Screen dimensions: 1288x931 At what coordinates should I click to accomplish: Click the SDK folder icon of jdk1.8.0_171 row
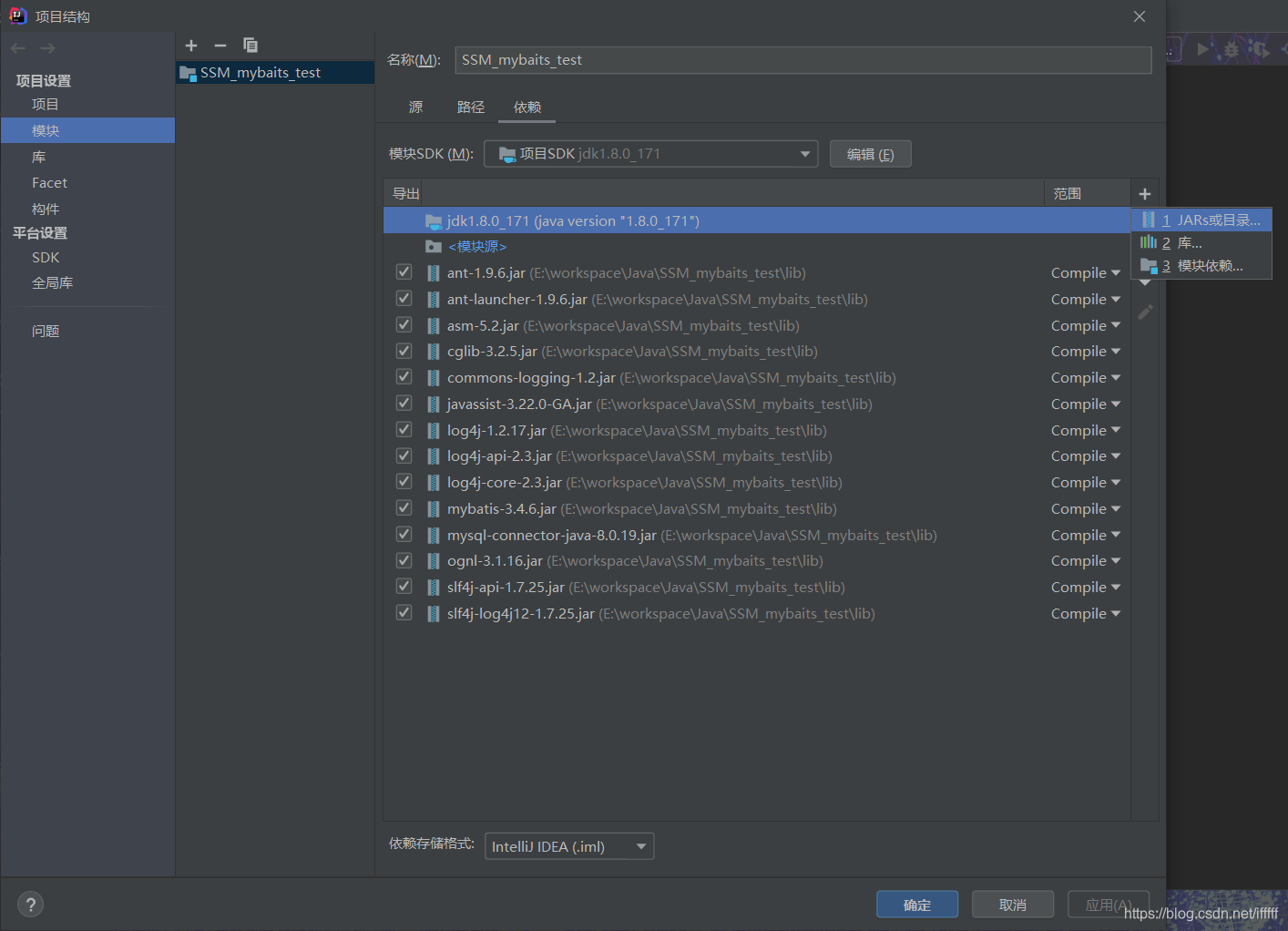(x=434, y=220)
